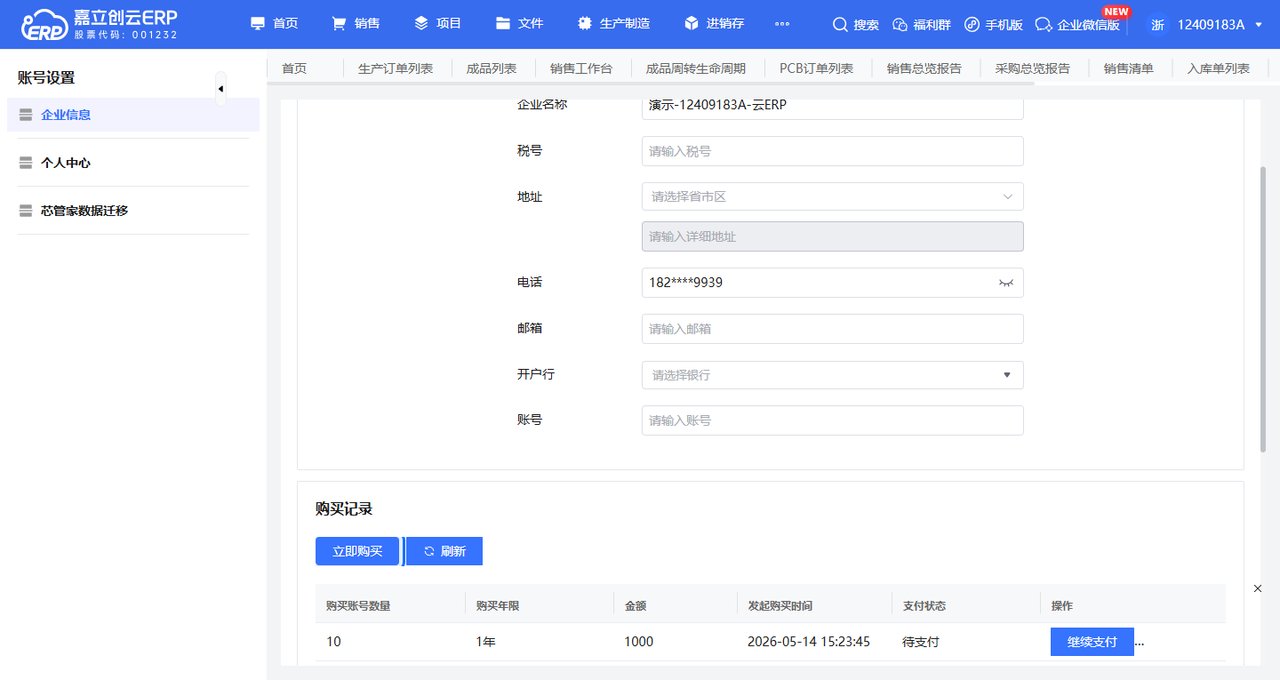The image size is (1280, 680).
Task: Click the 请输入详细地址 field
Action: pyautogui.click(x=832, y=237)
